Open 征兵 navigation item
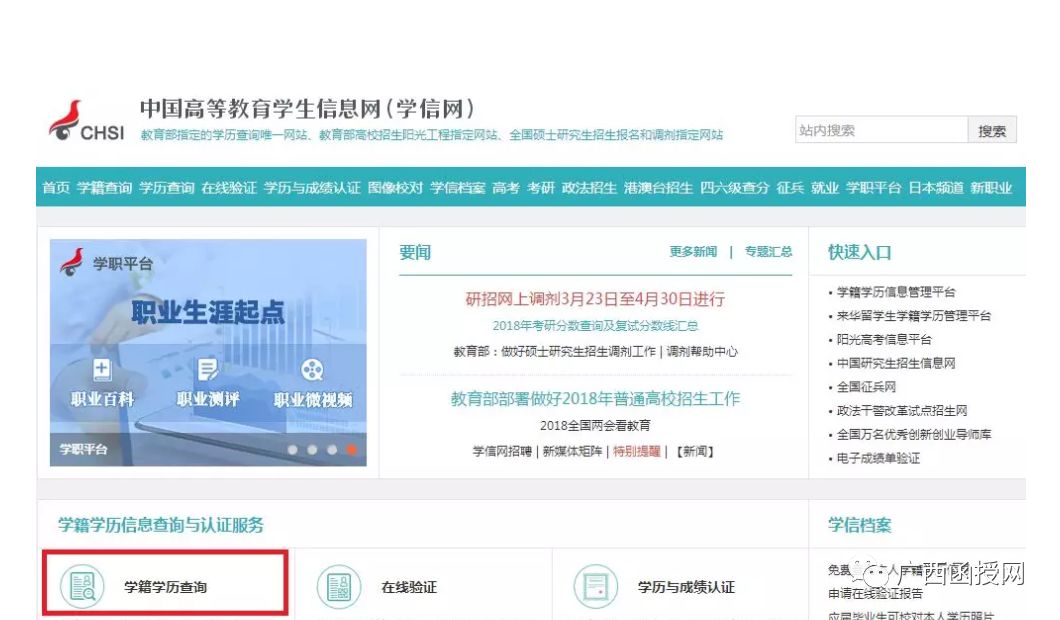The width and height of the screenshot is (1060, 620). (x=790, y=187)
